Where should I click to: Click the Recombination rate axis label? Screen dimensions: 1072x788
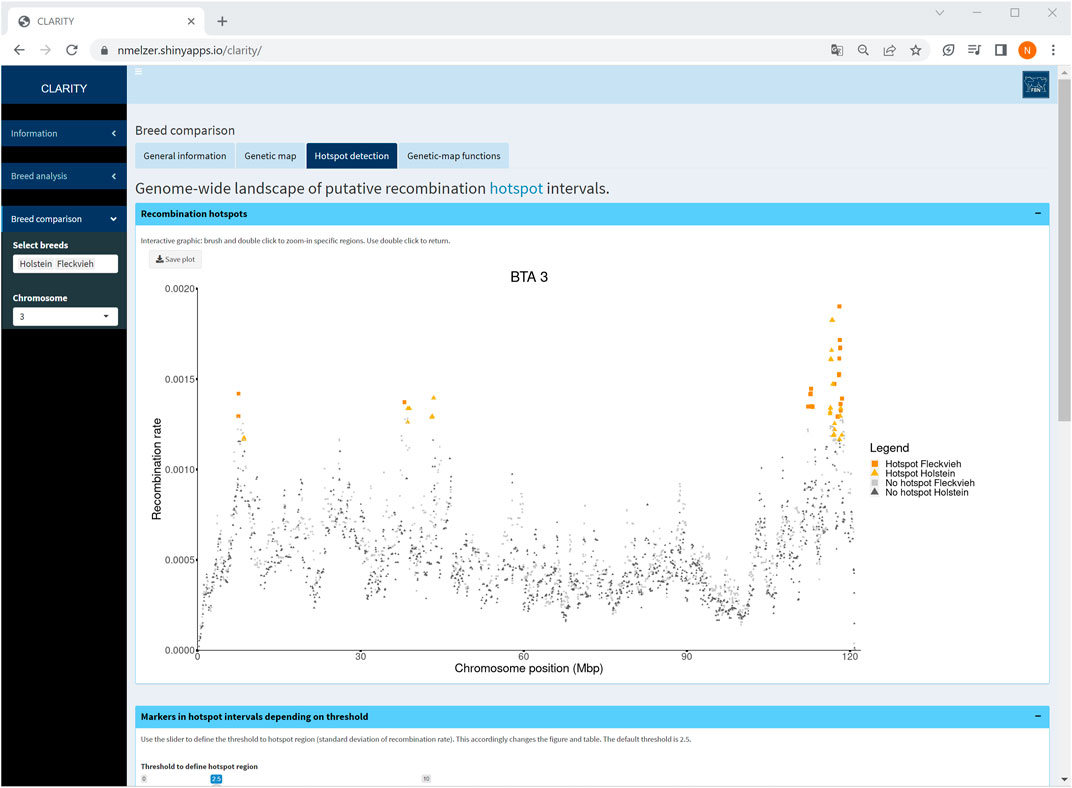coord(157,469)
